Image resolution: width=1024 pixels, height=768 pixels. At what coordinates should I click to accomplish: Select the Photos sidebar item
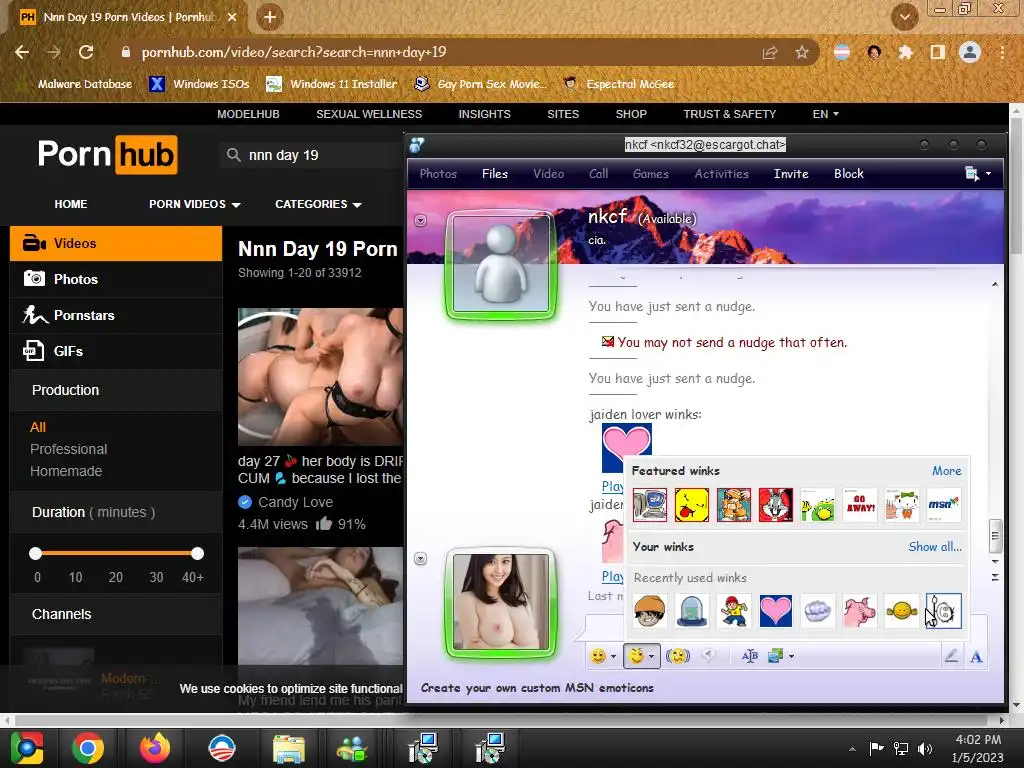click(x=116, y=280)
